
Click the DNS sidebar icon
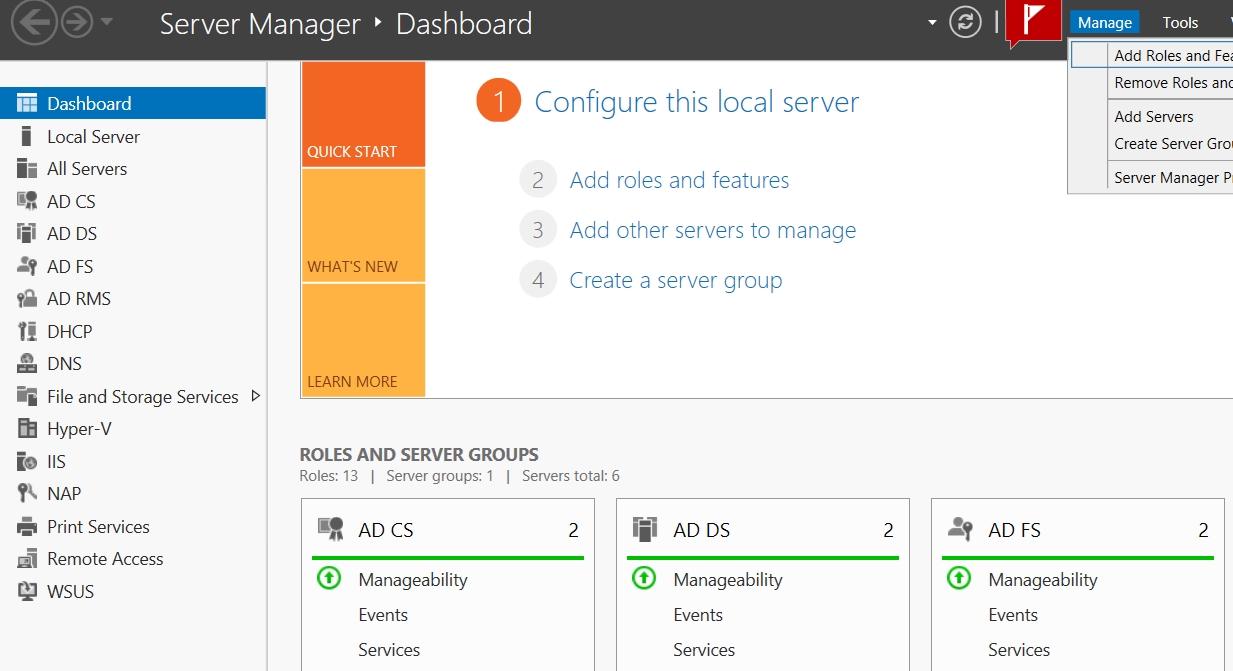click(27, 364)
